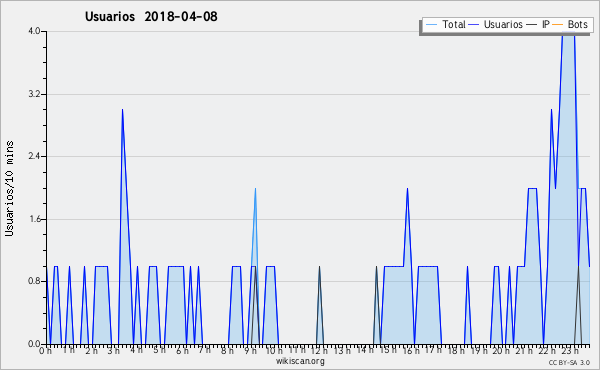The height and width of the screenshot is (370, 600).
Task: Click the CC BY-SA 3.0 license text
Action: point(569,362)
